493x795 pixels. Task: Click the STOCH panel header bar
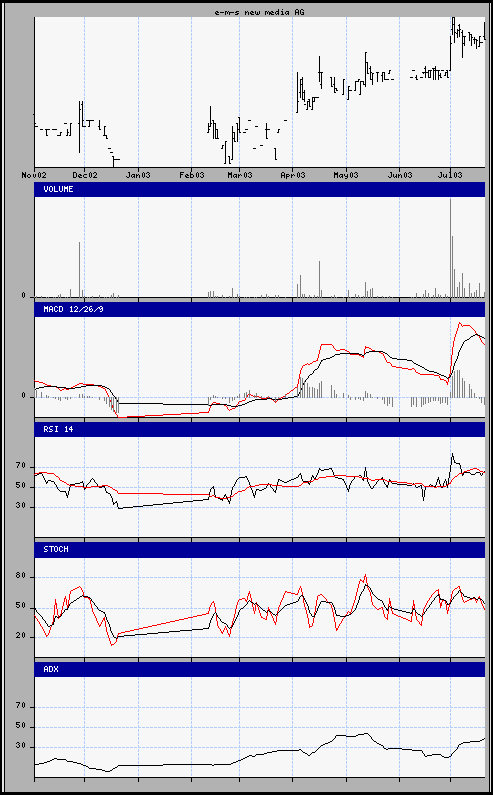coord(260,549)
